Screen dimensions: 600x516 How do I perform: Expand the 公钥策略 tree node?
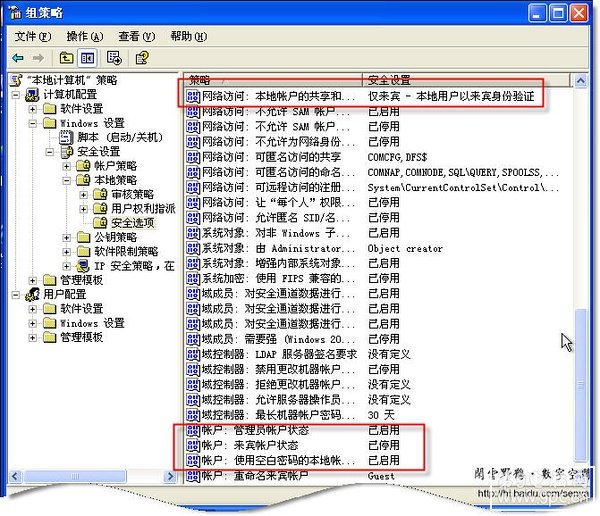pos(67,238)
